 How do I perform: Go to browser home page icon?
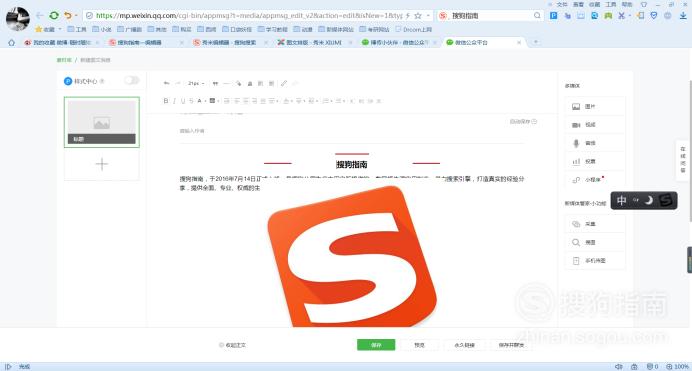(11, 42)
